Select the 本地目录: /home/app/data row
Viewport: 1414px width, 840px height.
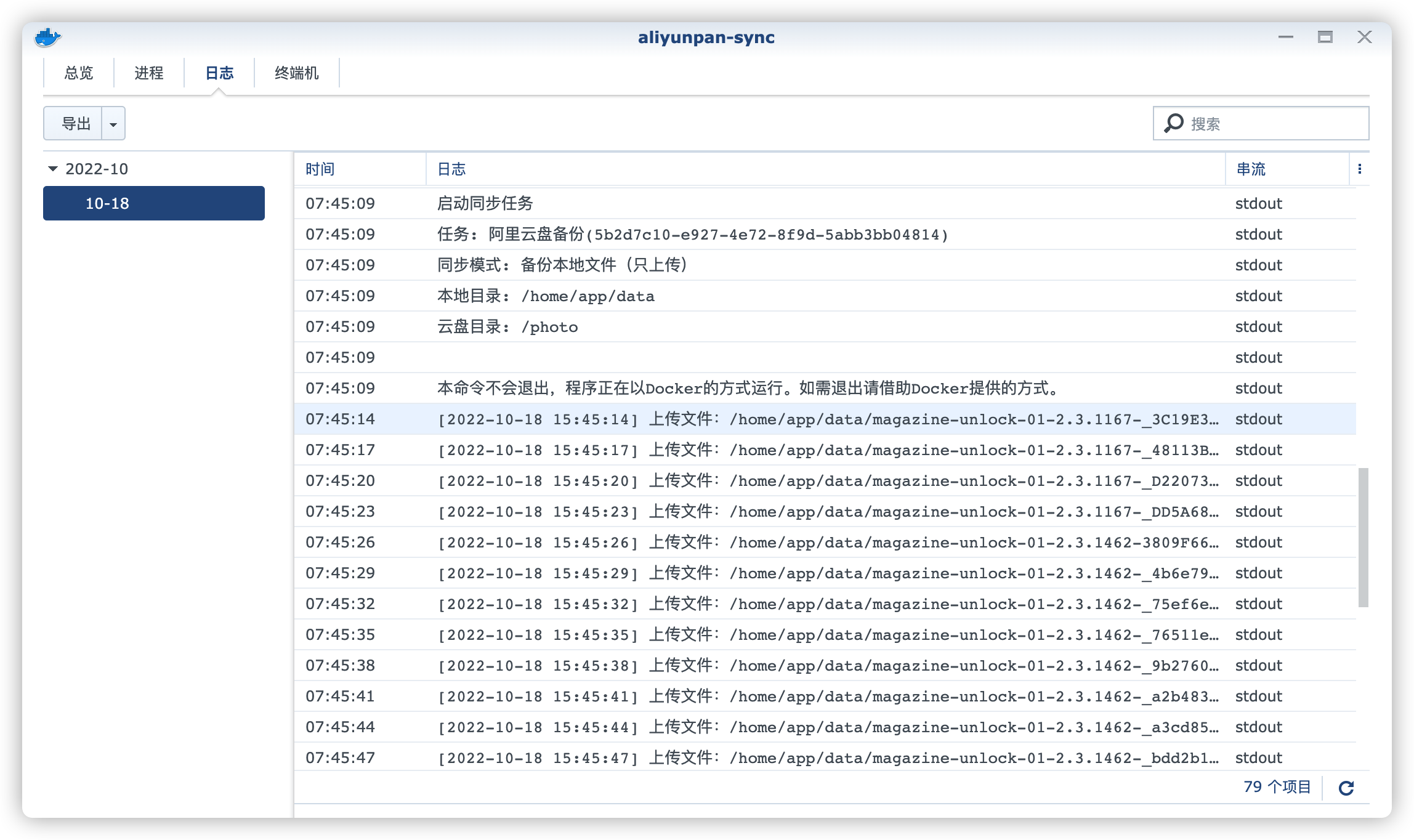[x=825, y=296]
